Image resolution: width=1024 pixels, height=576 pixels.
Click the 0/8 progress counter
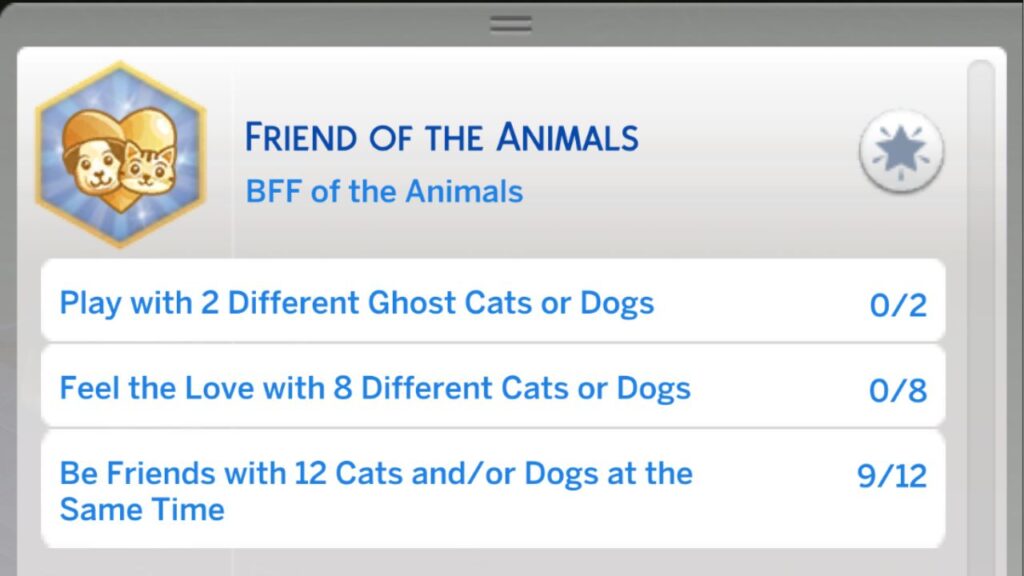tap(898, 390)
